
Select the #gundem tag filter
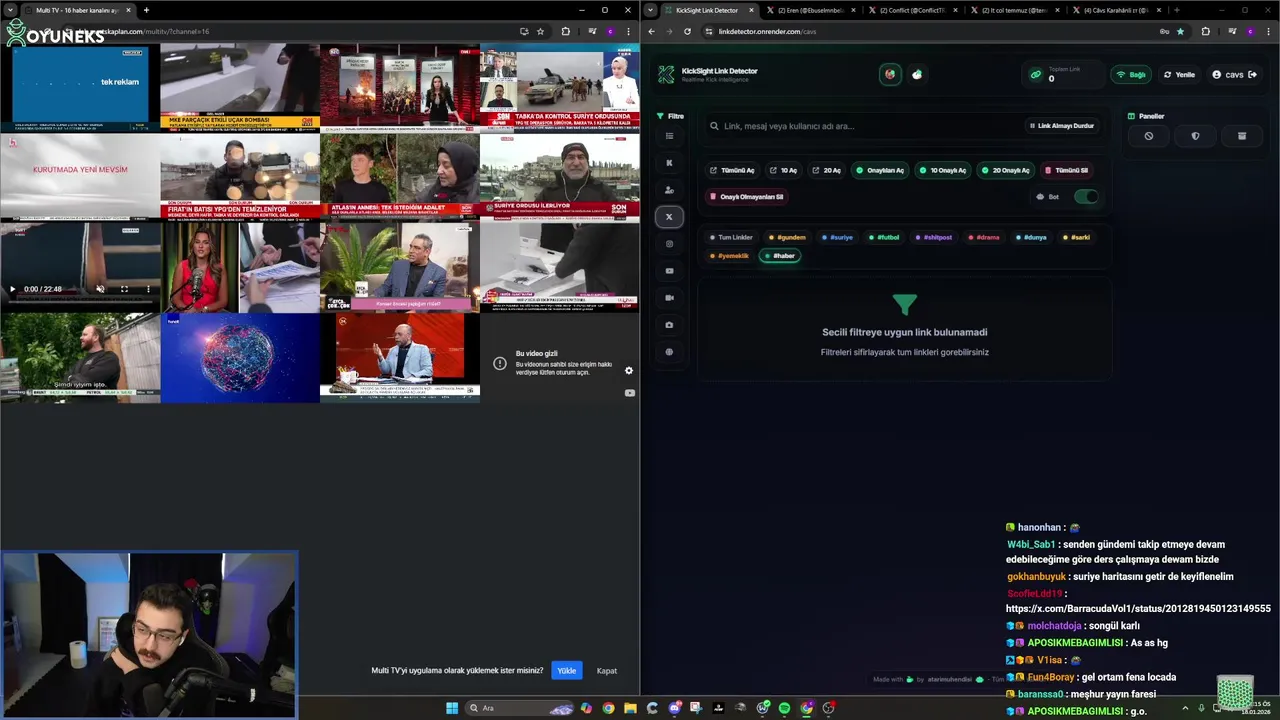786,238
